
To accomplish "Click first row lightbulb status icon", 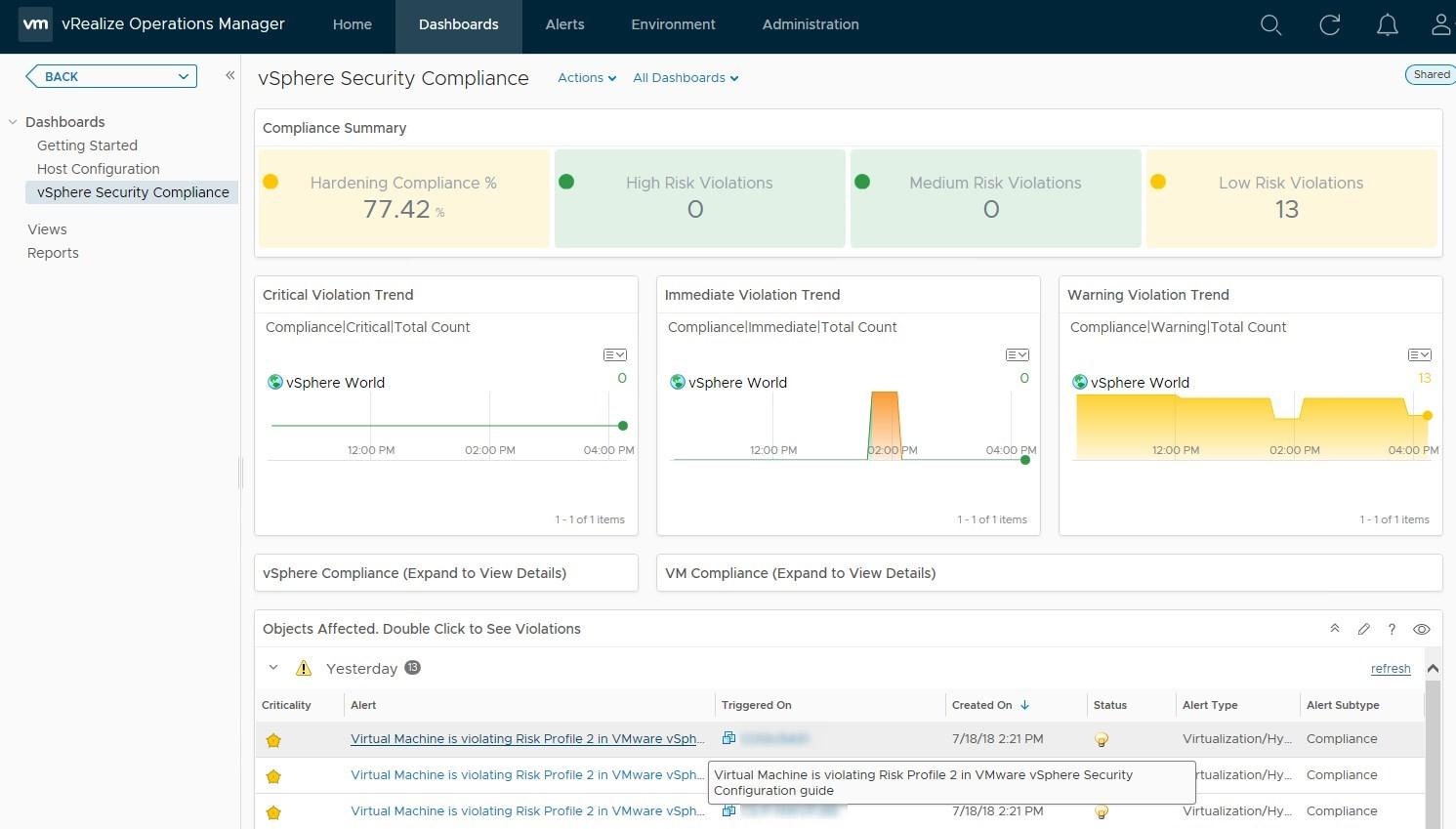I will tap(1102, 740).
